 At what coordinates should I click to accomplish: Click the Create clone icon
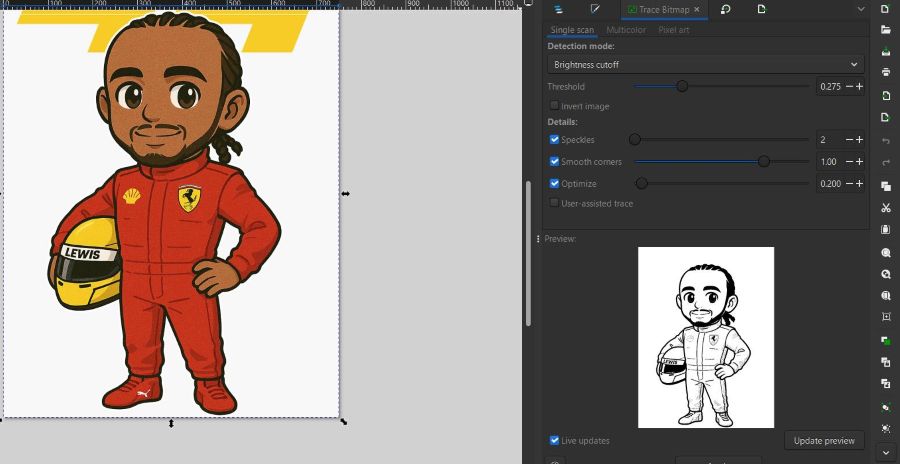click(886, 362)
